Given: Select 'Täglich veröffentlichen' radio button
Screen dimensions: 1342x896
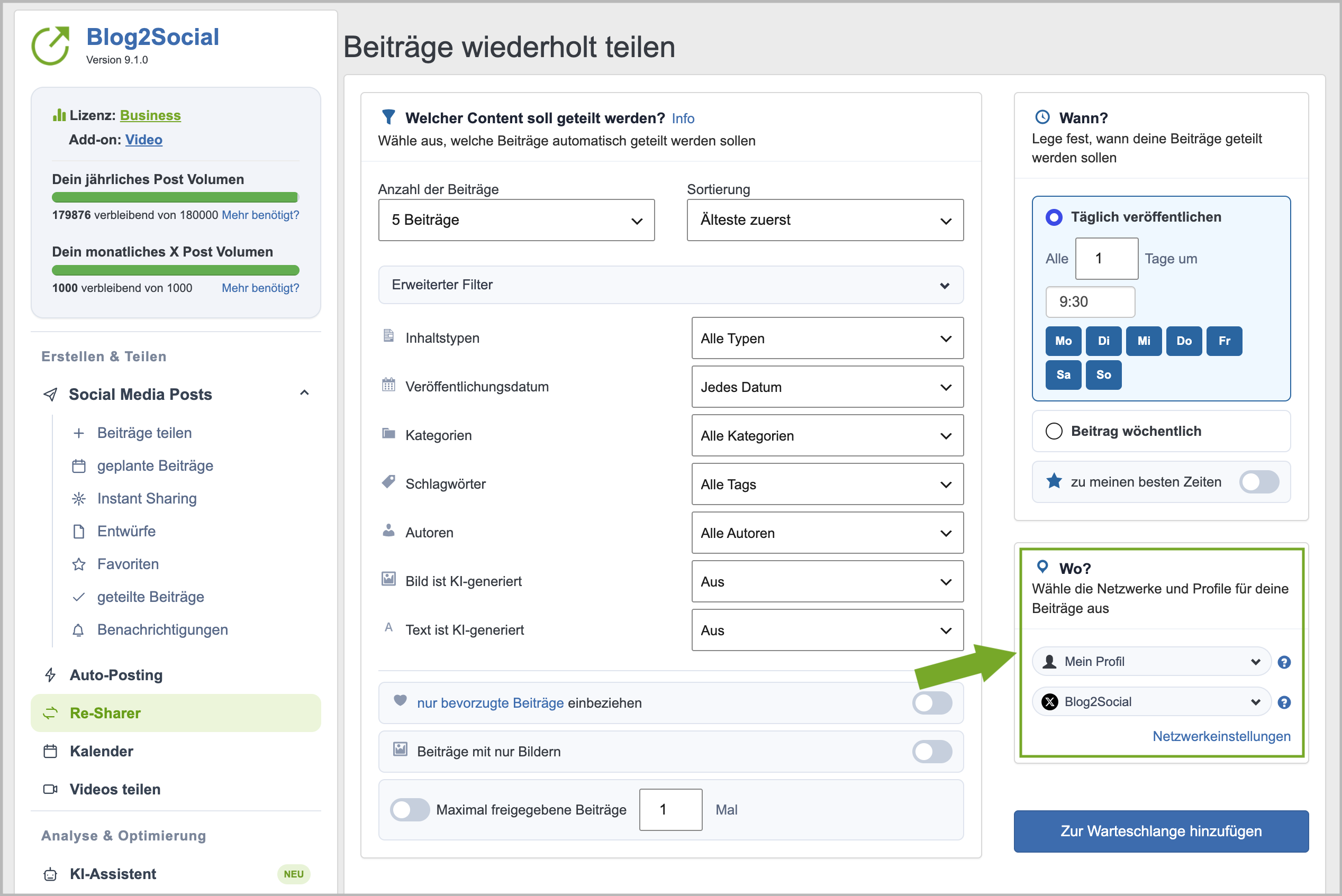Looking at the screenshot, I should pos(1054,217).
